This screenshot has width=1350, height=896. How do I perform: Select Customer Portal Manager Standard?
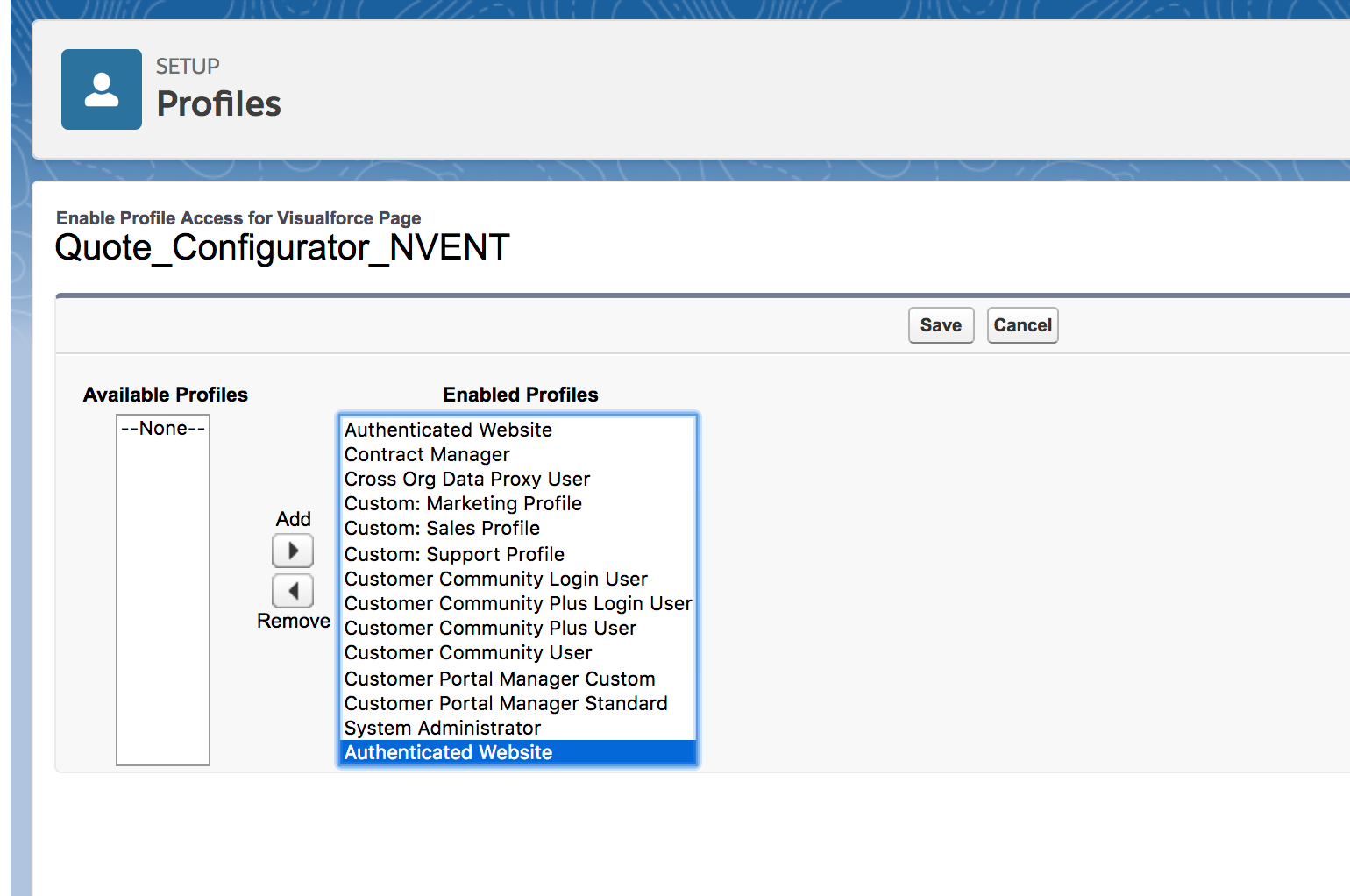pyautogui.click(x=506, y=704)
